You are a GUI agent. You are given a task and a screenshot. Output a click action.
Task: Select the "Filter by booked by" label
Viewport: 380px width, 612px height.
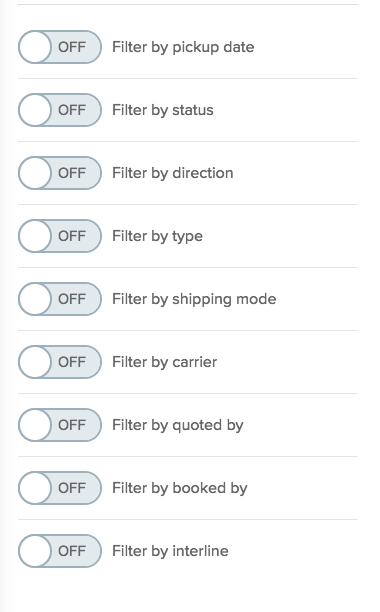coord(179,488)
